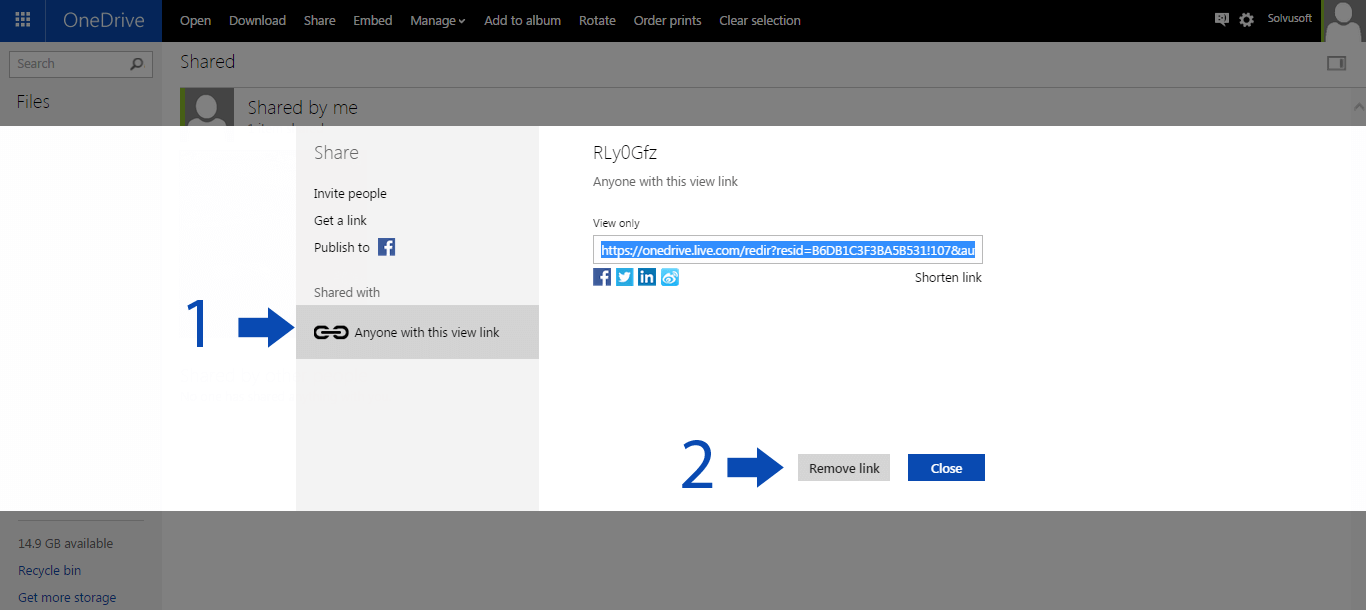Click the Remove link button
1366x610 pixels.
pyautogui.click(x=844, y=468)
